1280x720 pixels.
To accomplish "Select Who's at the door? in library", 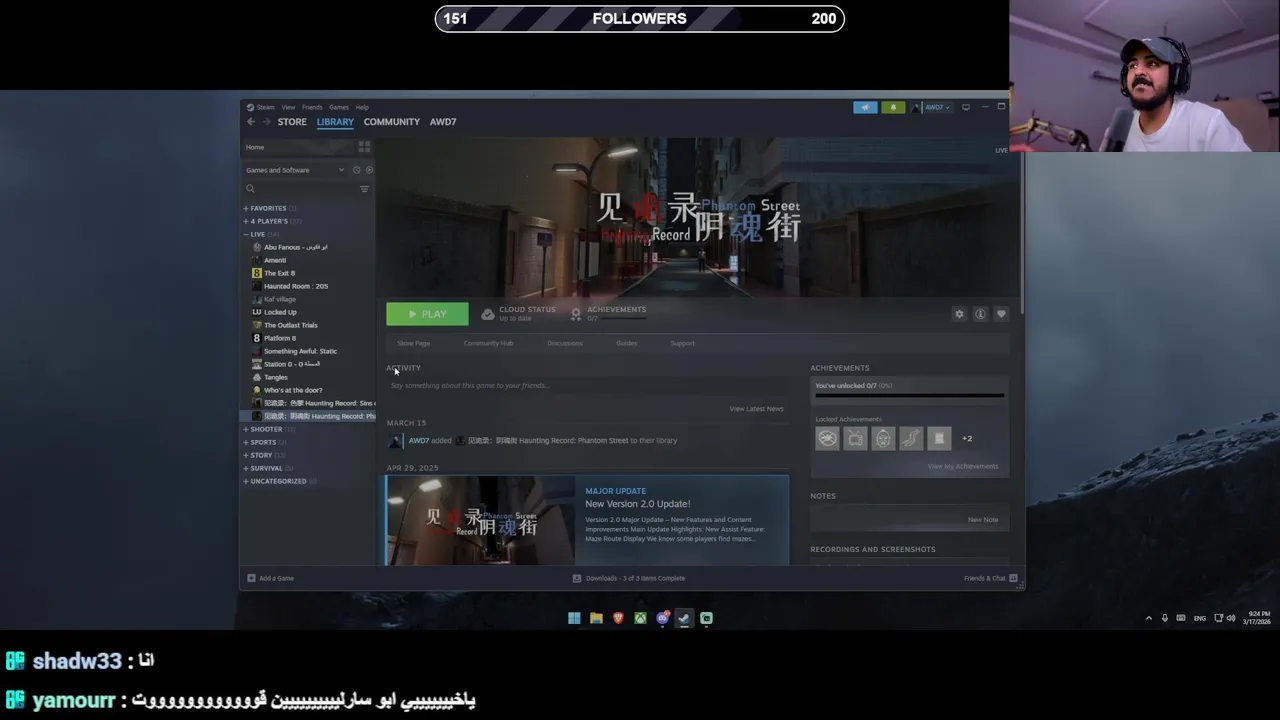I will 293,390.
